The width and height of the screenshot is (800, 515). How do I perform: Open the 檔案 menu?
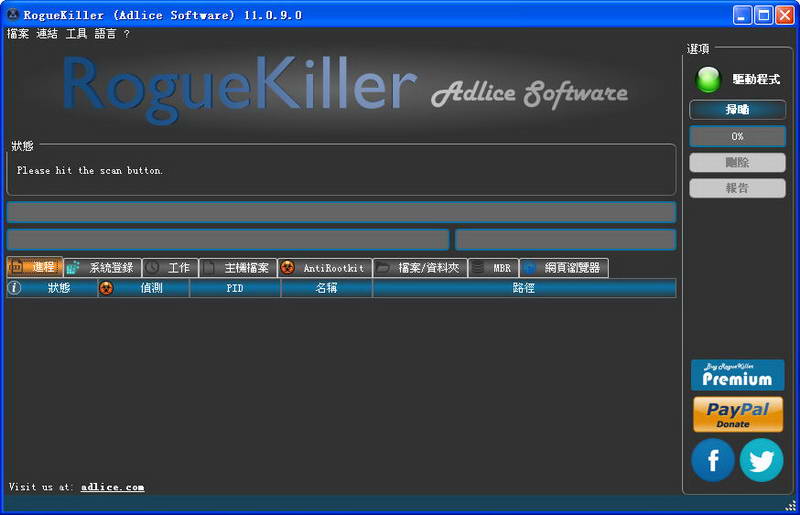click(x=18, y=34)
